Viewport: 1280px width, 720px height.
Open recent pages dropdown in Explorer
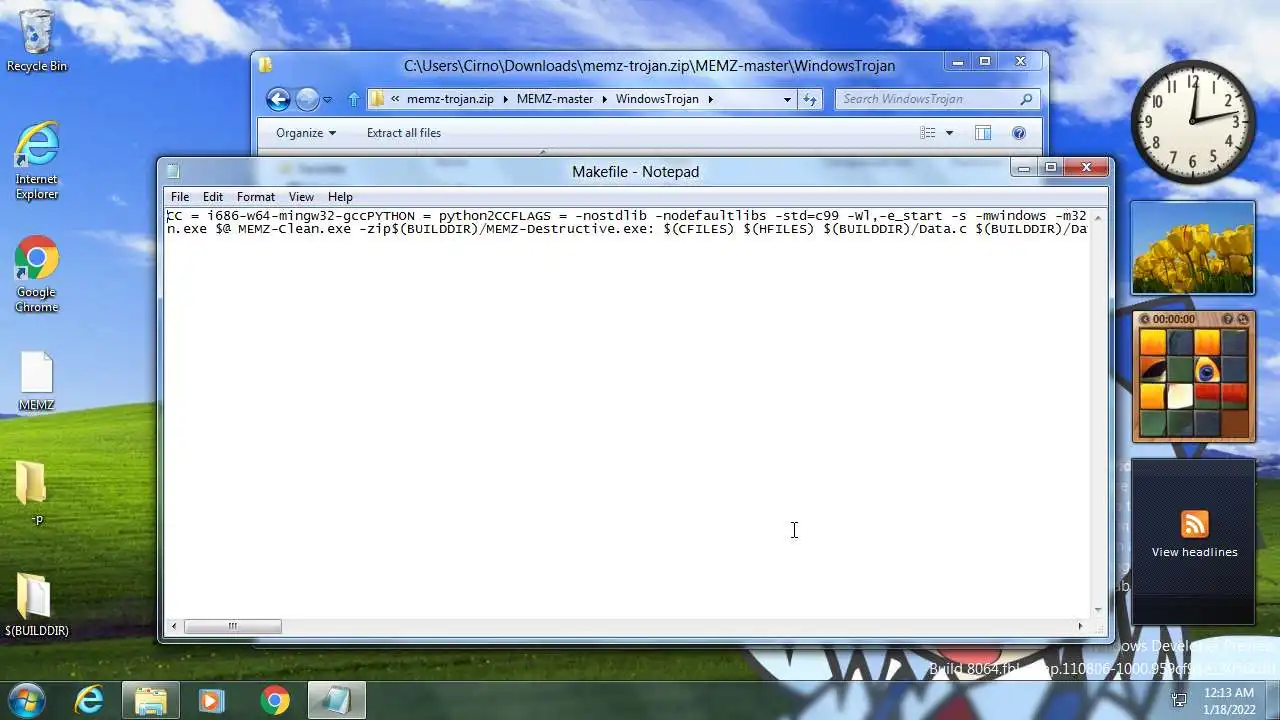click(327, 99)
